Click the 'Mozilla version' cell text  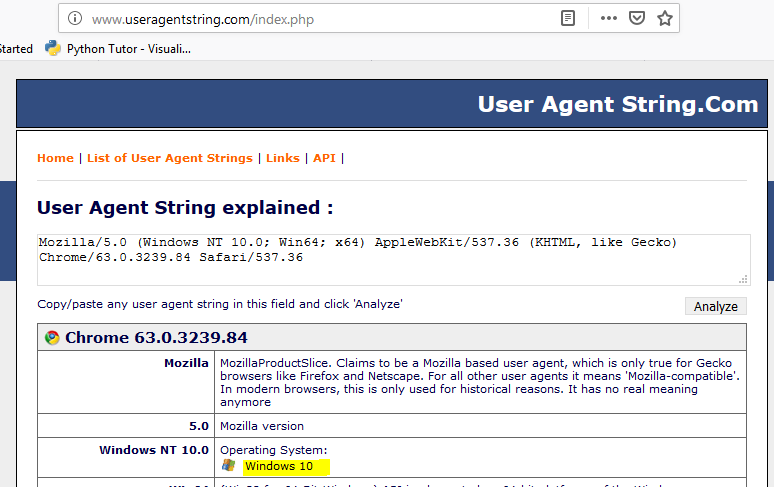(262, 426)
